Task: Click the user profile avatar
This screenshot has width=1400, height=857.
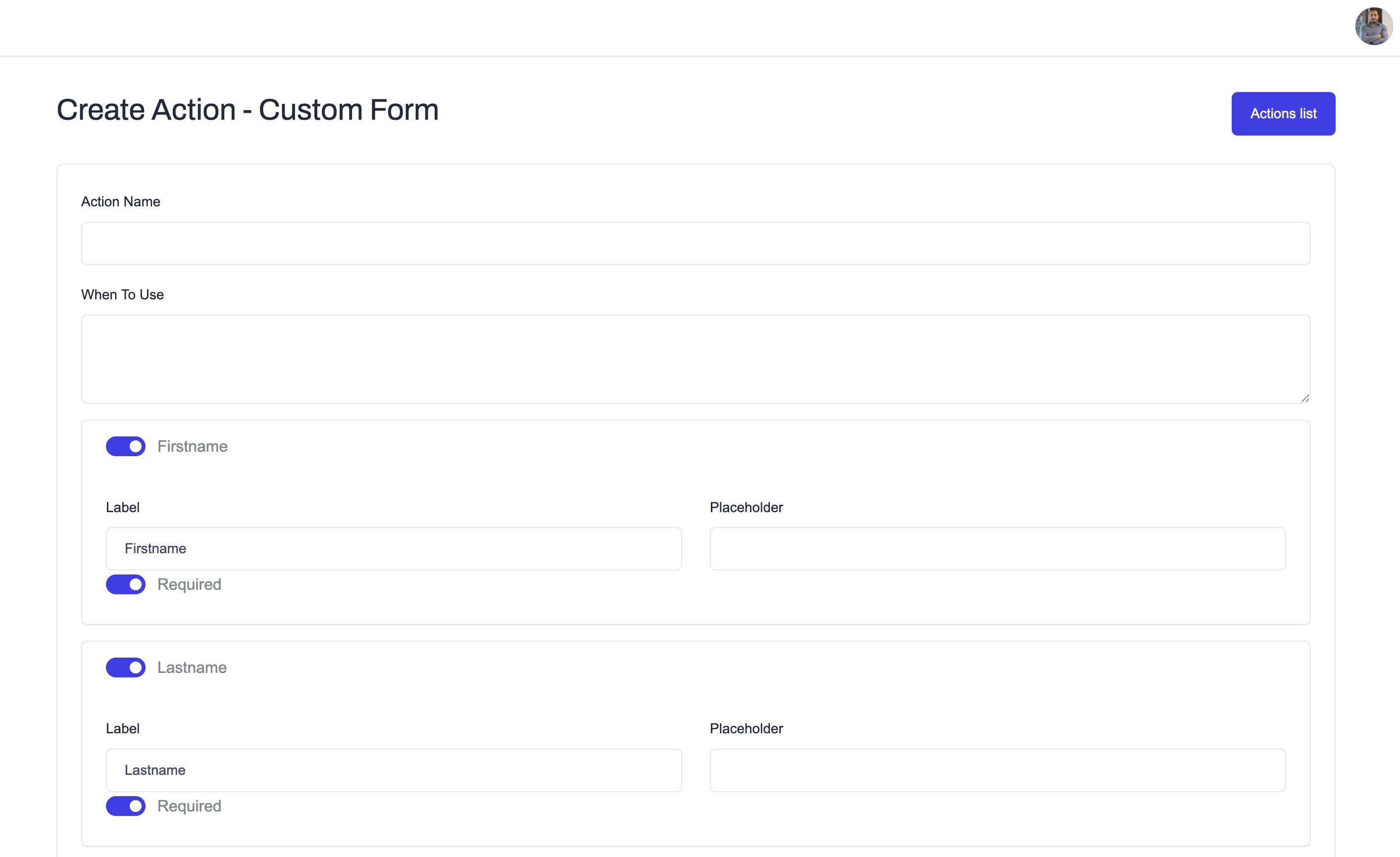Action: click(x=1373, y=27)
